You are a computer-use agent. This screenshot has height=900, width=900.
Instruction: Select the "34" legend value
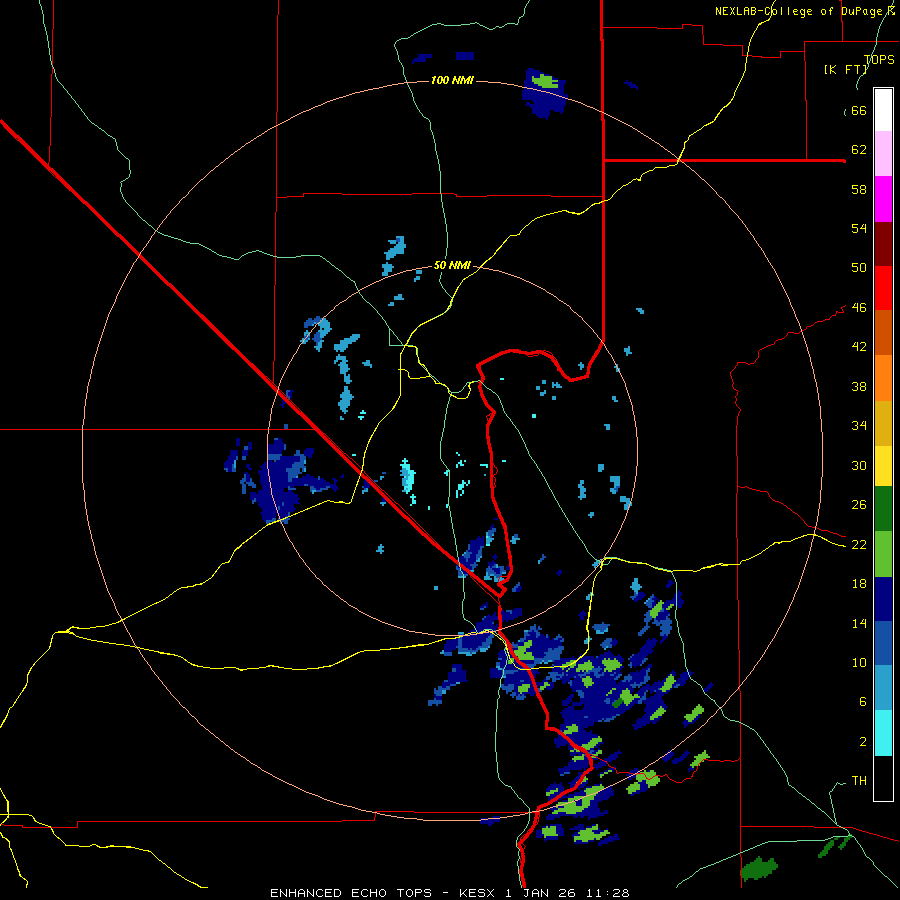click(859, 425)
